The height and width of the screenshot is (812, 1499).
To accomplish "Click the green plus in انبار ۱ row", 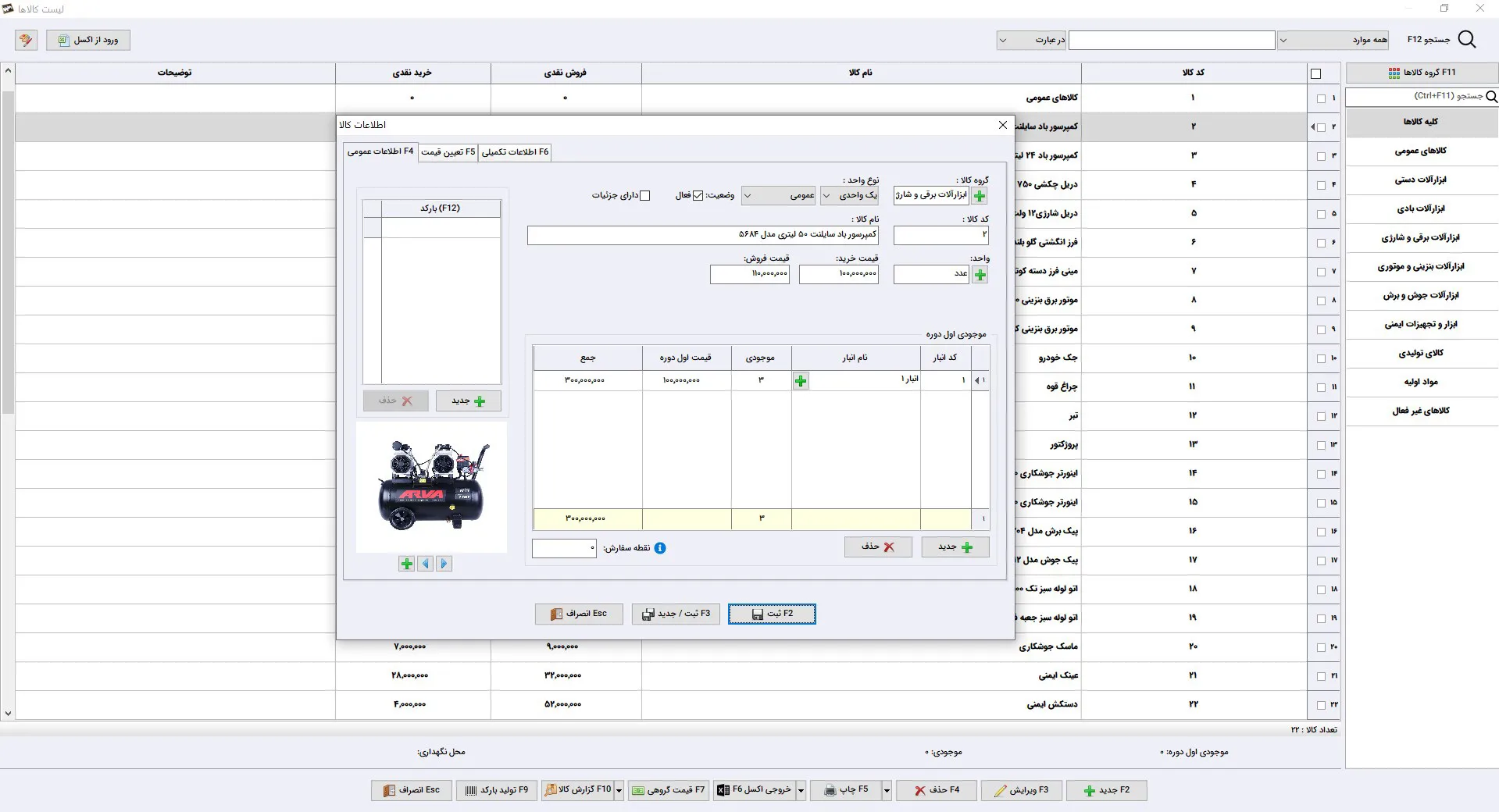I will [x=801, y=381].
